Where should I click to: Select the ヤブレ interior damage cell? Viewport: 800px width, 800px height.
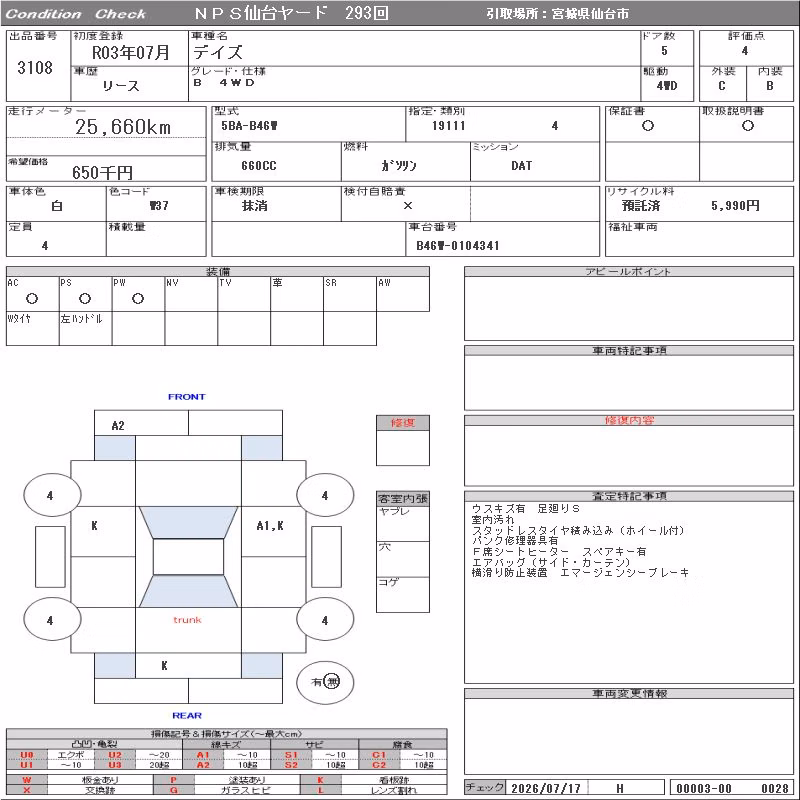coord(403,523)
